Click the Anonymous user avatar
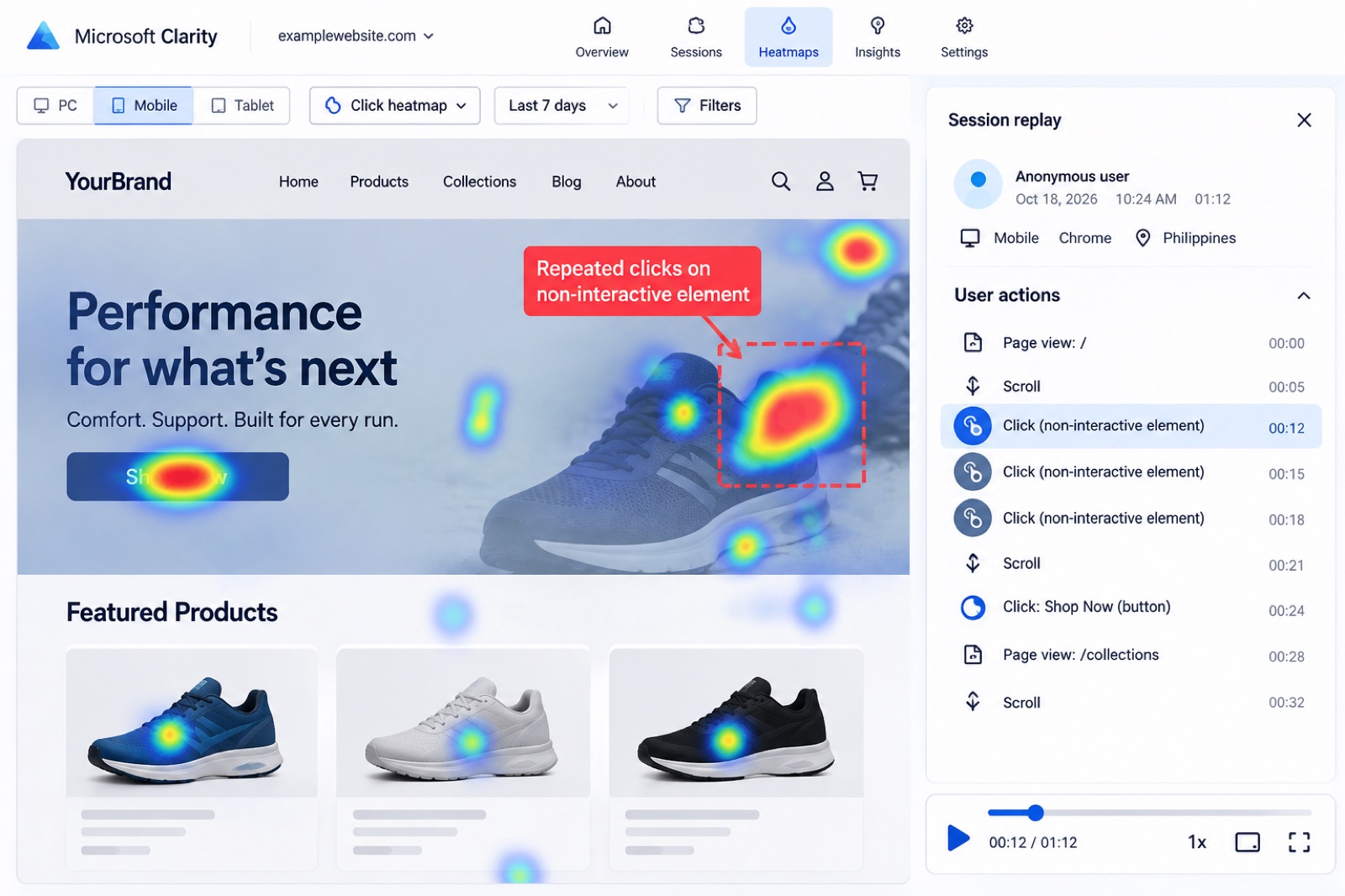The width and height of the screenshot is (1345, 896). [978, 184]
